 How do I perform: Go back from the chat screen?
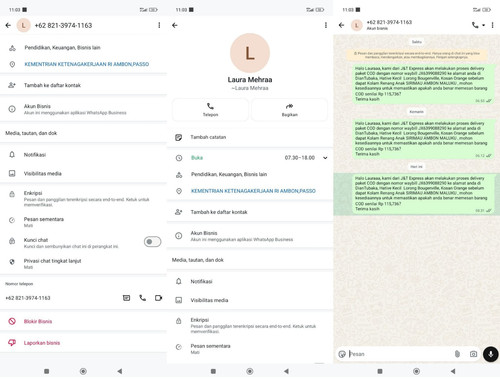pyautogui.click(x=341, y=25)
